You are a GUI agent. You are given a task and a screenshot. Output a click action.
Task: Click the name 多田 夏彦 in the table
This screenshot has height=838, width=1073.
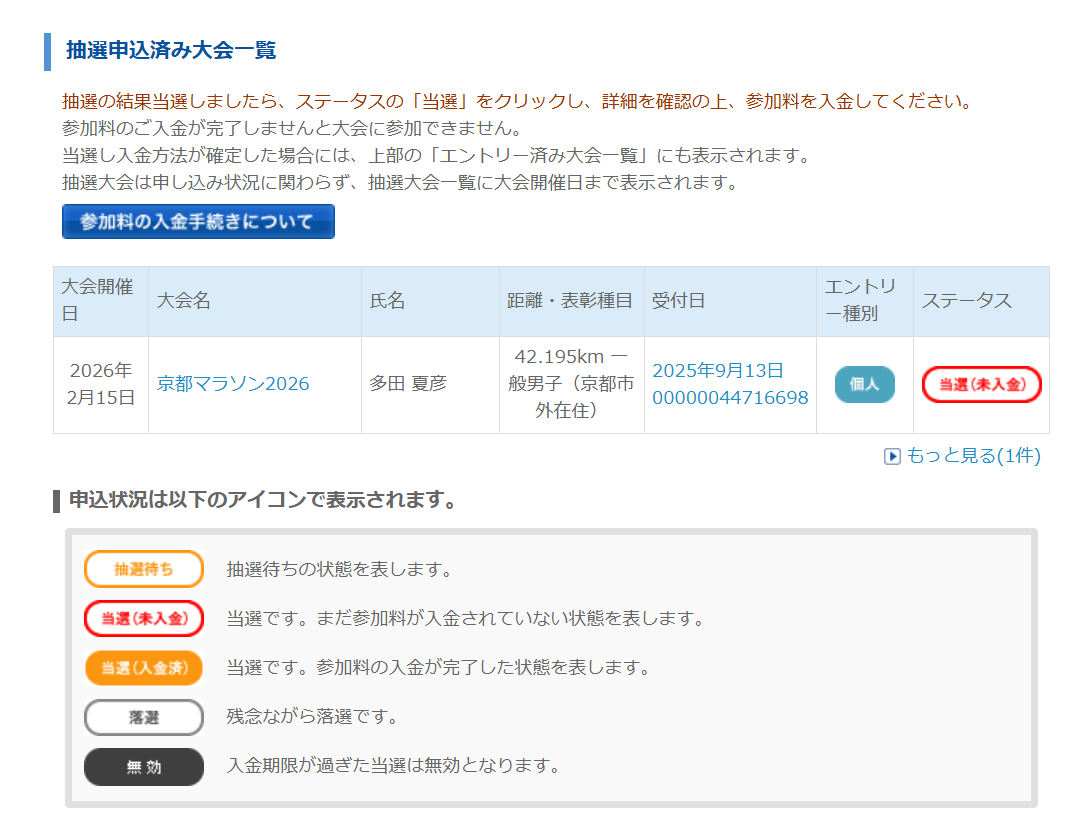pyautogui.click(x=408, y=384)
